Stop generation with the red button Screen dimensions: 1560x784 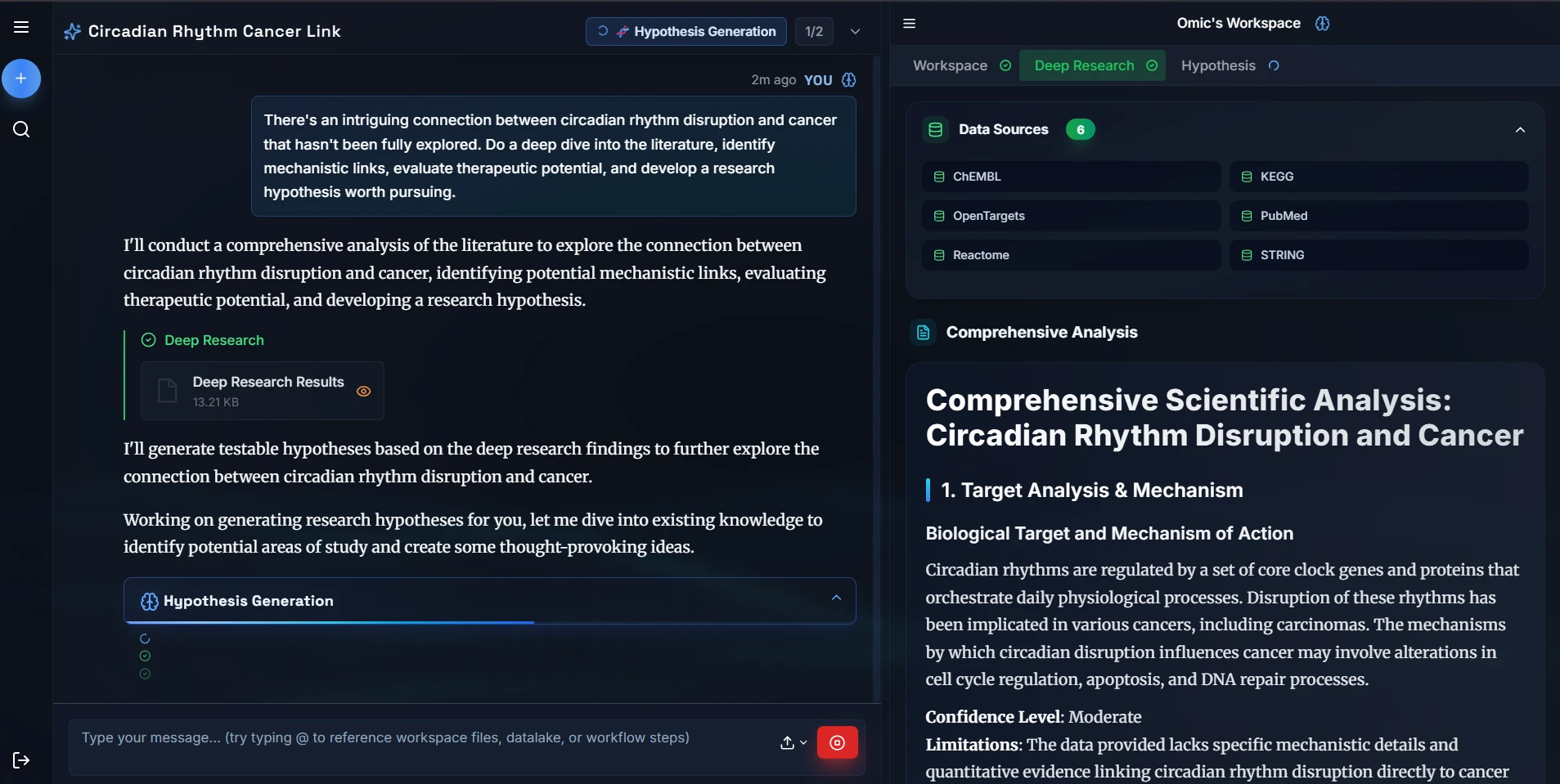point(837,742)
